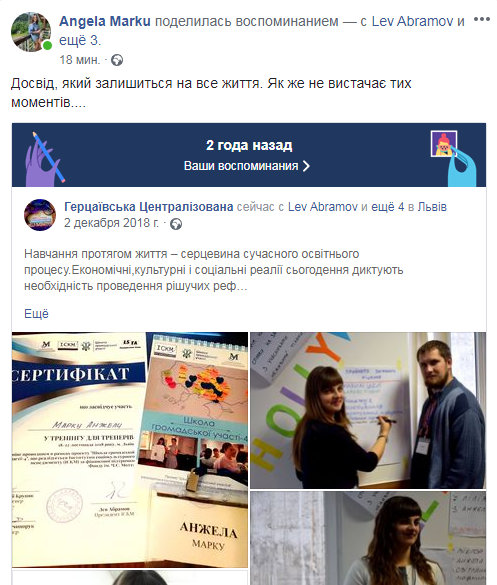Open the three-dot post options menu
The width and height of the screenshot is (497, 585).
pos(481,19)
